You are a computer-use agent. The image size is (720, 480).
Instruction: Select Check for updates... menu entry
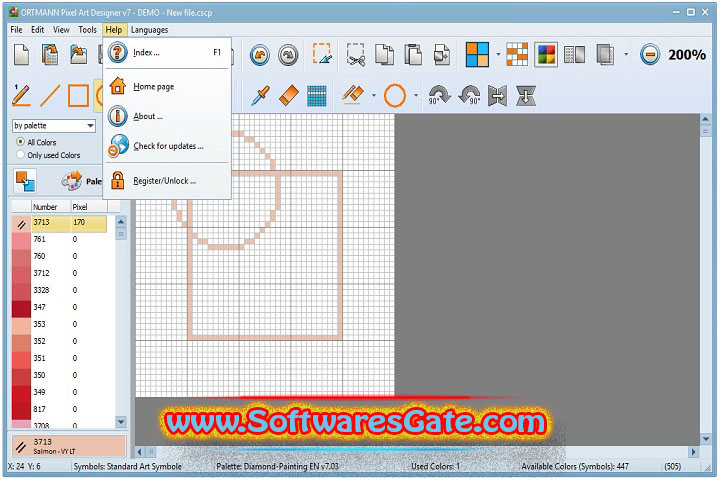(167, 146)
